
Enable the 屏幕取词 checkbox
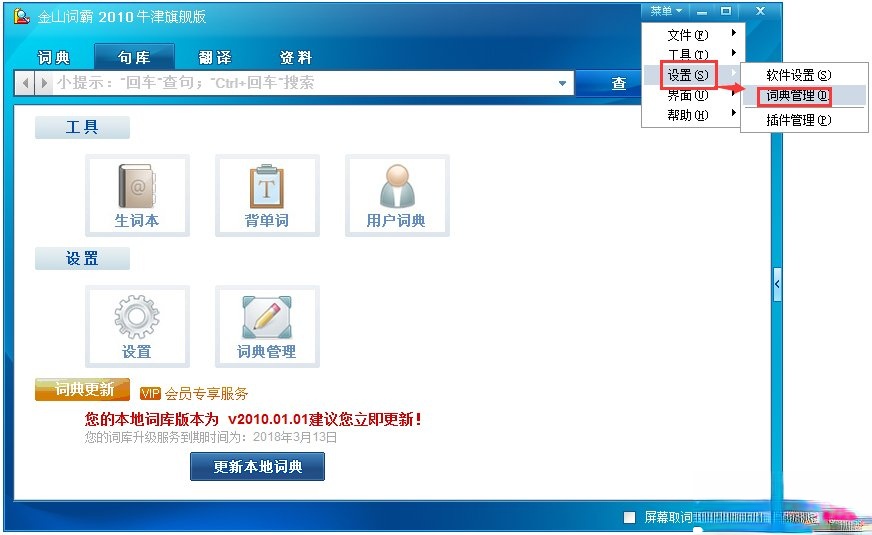pos(630,518)
